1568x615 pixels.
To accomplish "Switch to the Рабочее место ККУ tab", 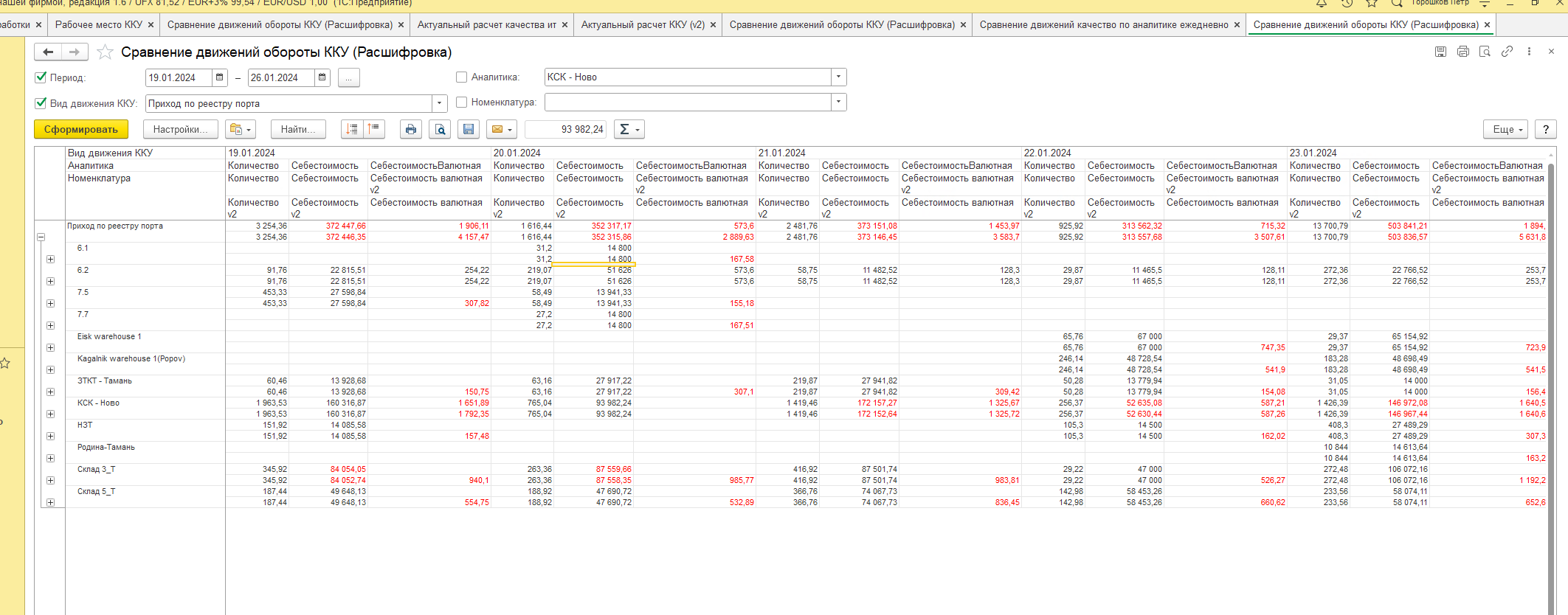I will 99,25.
